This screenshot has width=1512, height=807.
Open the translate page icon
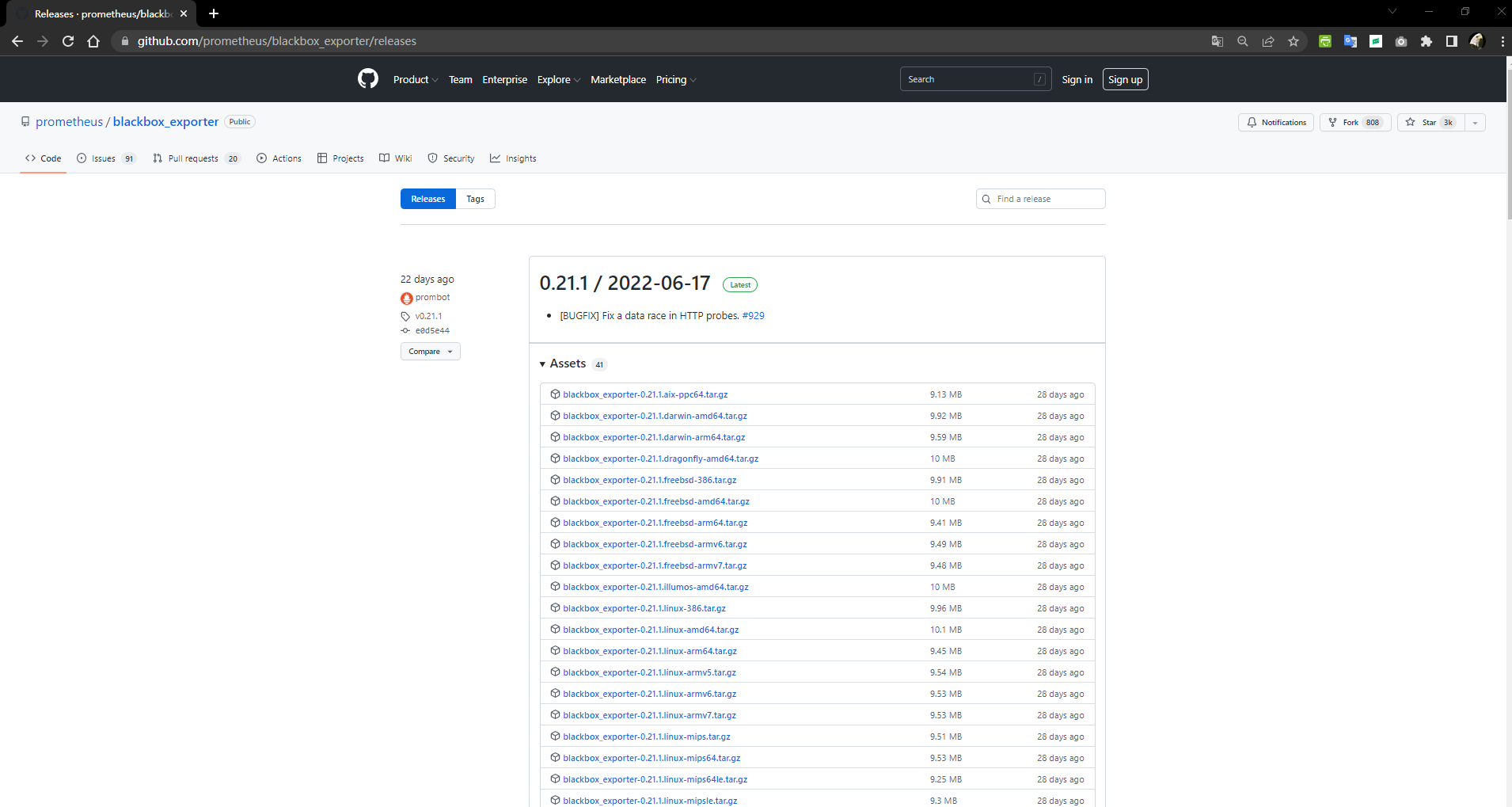point(1218,41)
